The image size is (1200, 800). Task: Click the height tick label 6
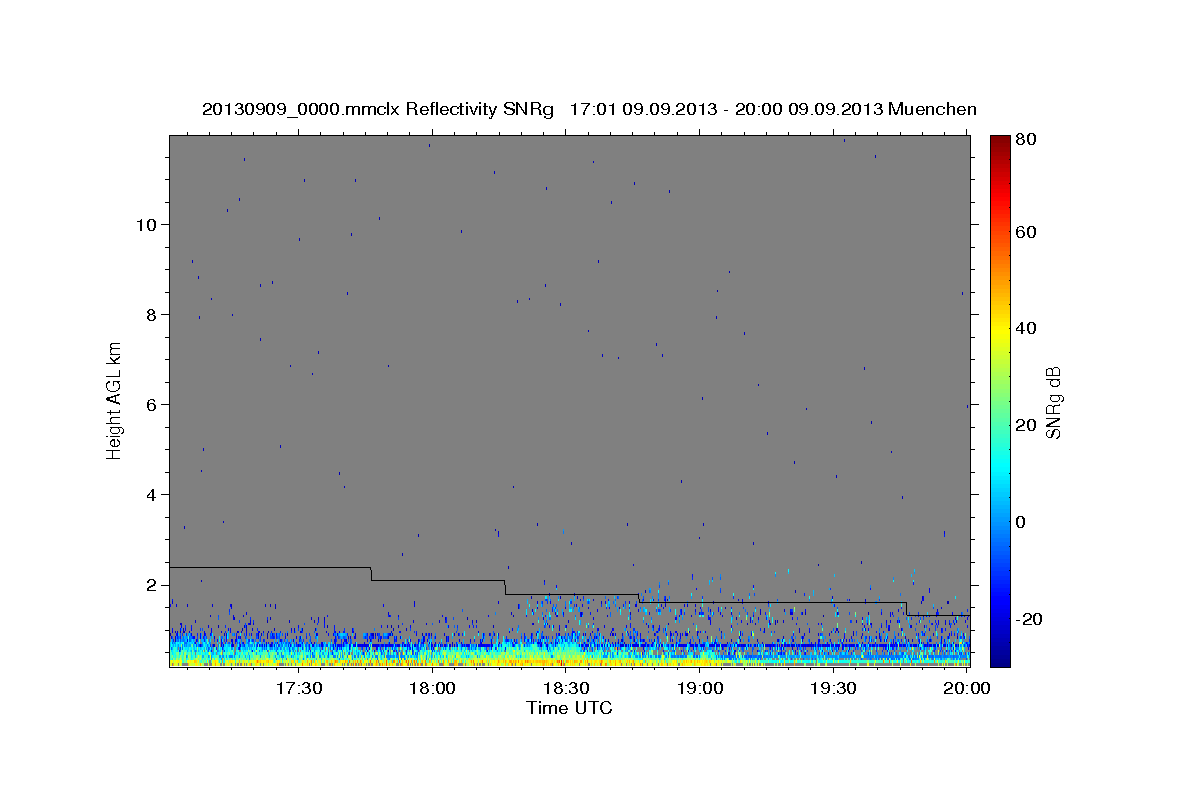pyautogui.click(x=150, y=404)
